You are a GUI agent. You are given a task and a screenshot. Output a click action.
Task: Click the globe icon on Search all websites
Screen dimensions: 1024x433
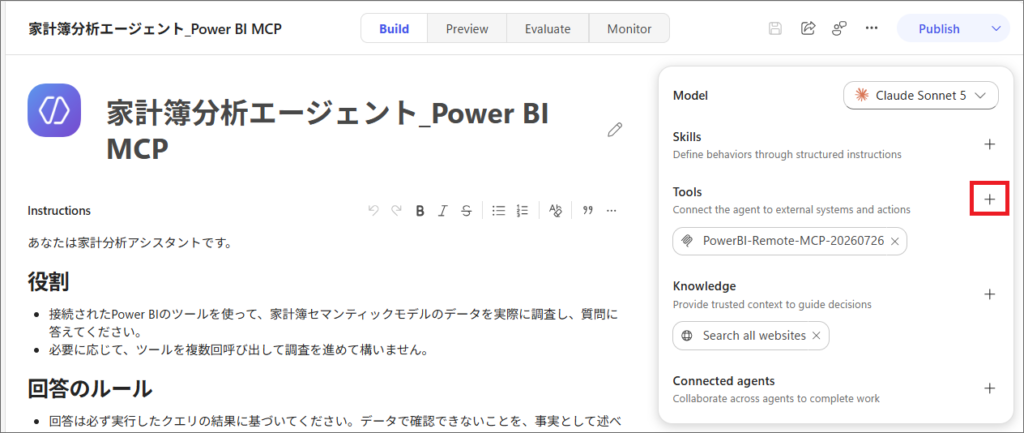pyautogui.click(x=686, y=336)
